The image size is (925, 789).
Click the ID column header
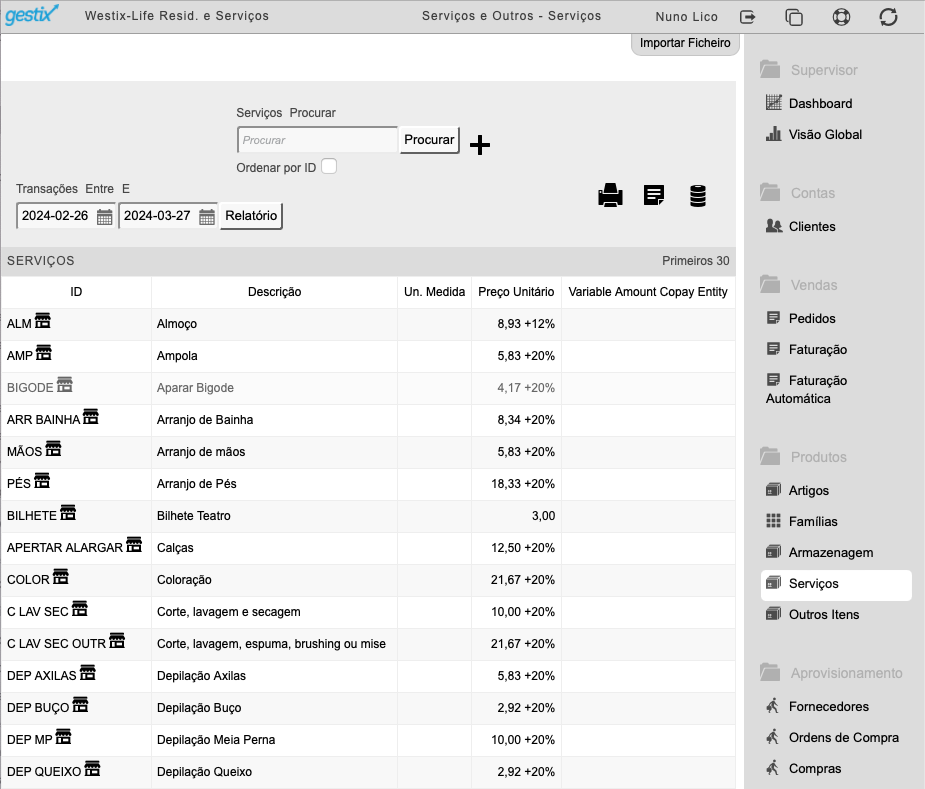76,292
